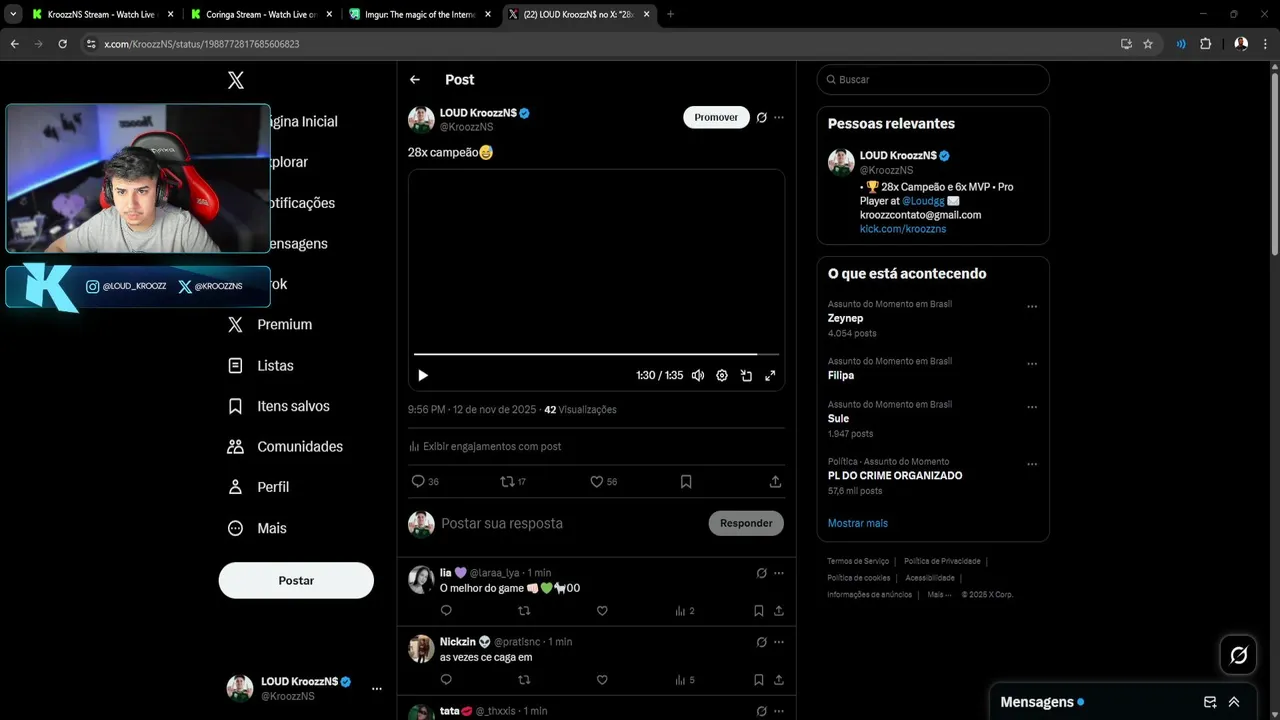Open a new browser tab
The width and height of the screenshot is (1280, 720).
[670, 15]
